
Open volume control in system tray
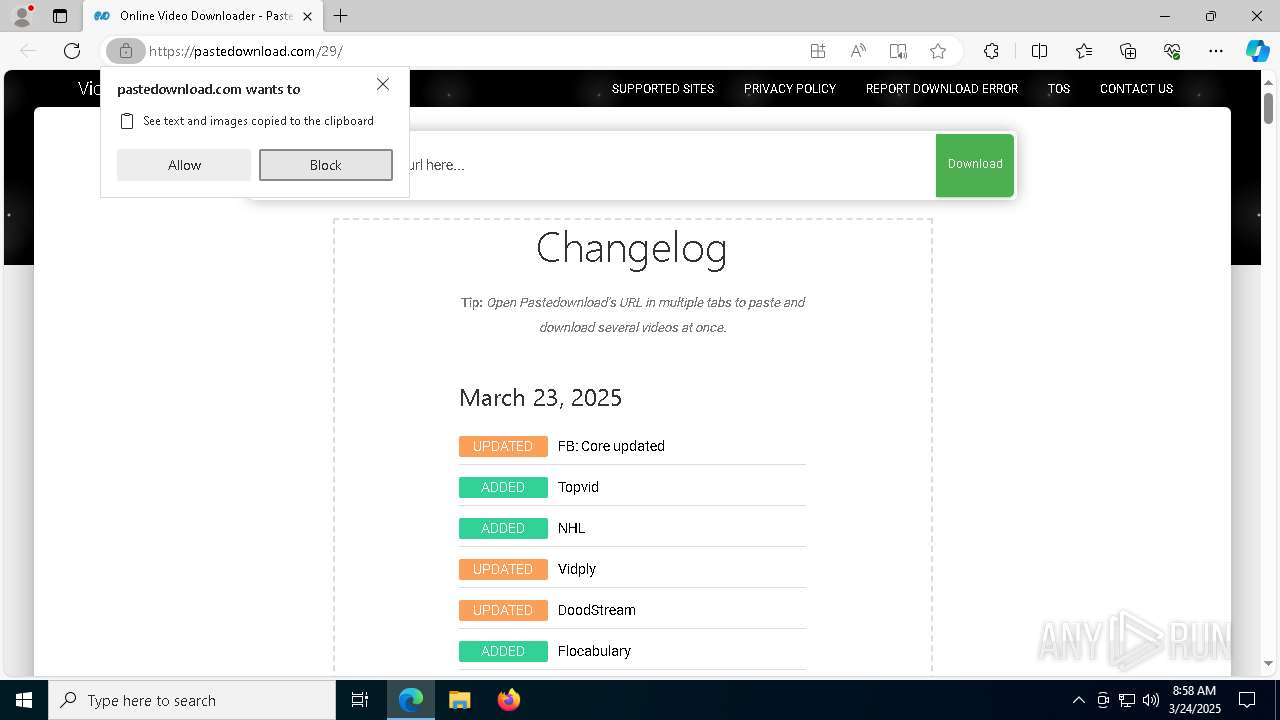click(x=1150, y=700)
